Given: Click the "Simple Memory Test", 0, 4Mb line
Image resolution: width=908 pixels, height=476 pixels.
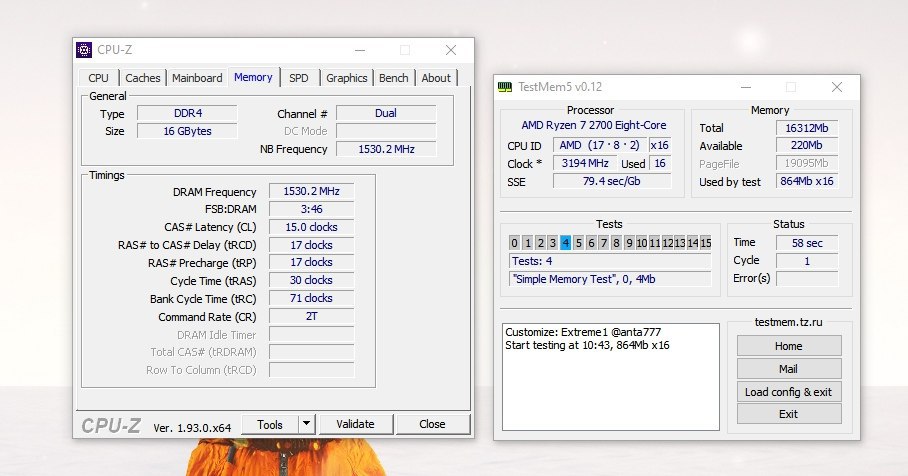Looking at the screenshot, I should pos(610,279).
